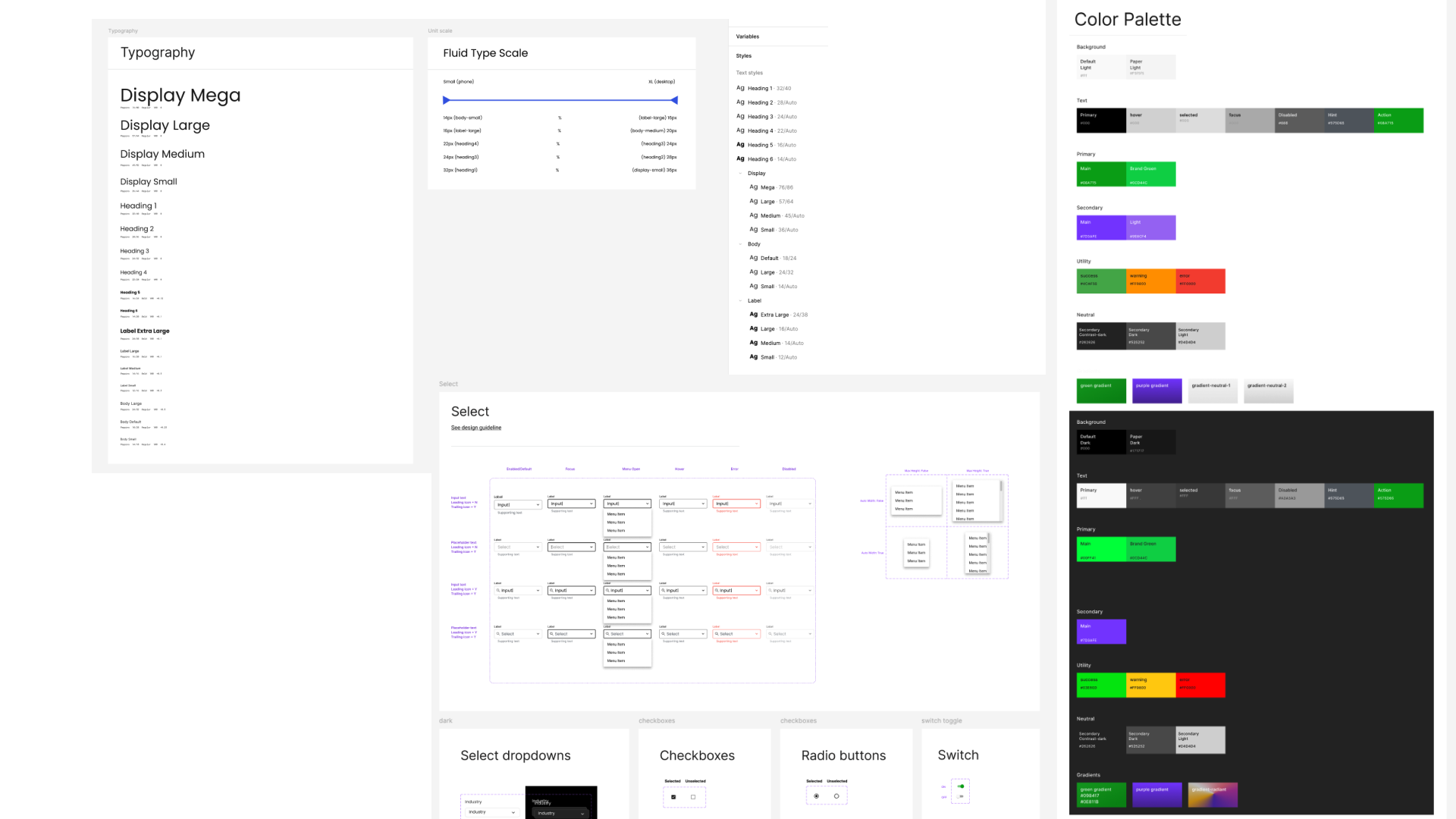Collapse the Display text styles group

(x=741, y=173)
